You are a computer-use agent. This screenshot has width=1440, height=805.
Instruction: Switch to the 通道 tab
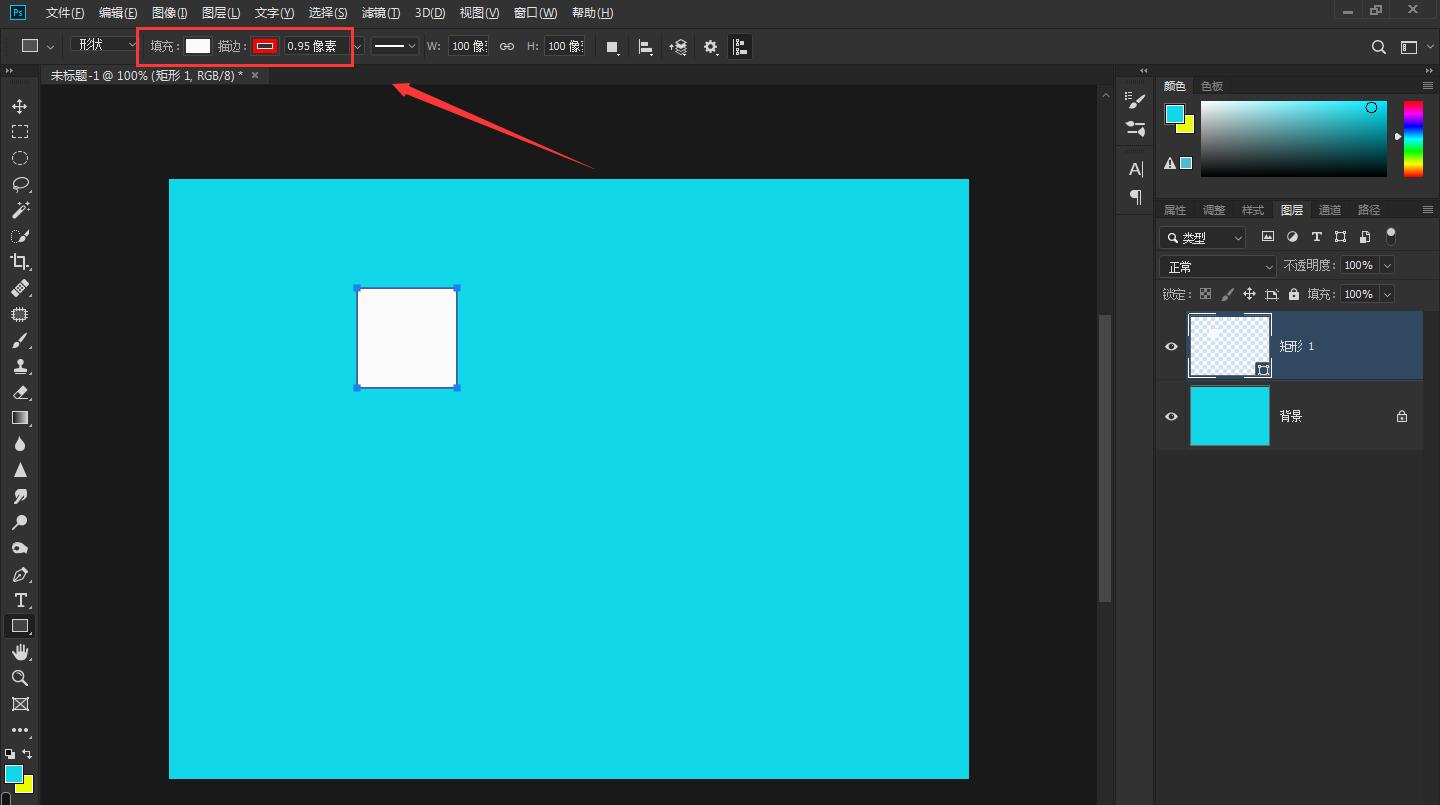click(x=1329, y=210)
